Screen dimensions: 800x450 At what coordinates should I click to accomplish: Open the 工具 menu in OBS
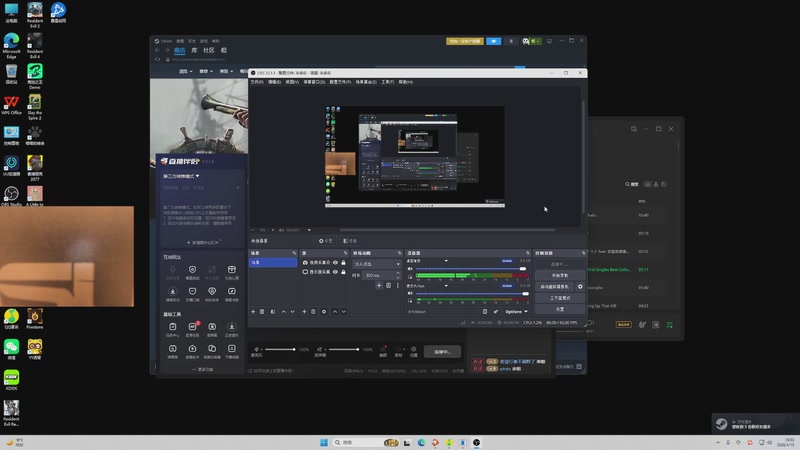click(x=387, y=81)
